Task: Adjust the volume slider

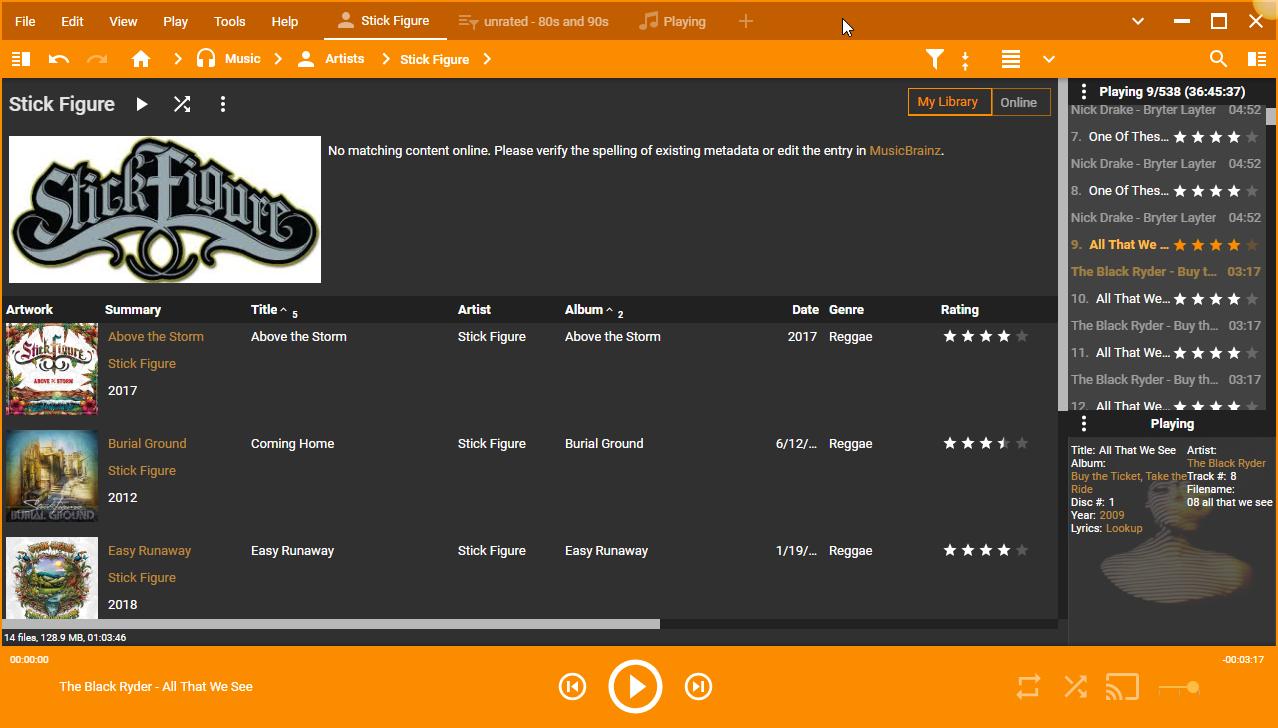Action: pyautogui.click(x=1180, y=687)
